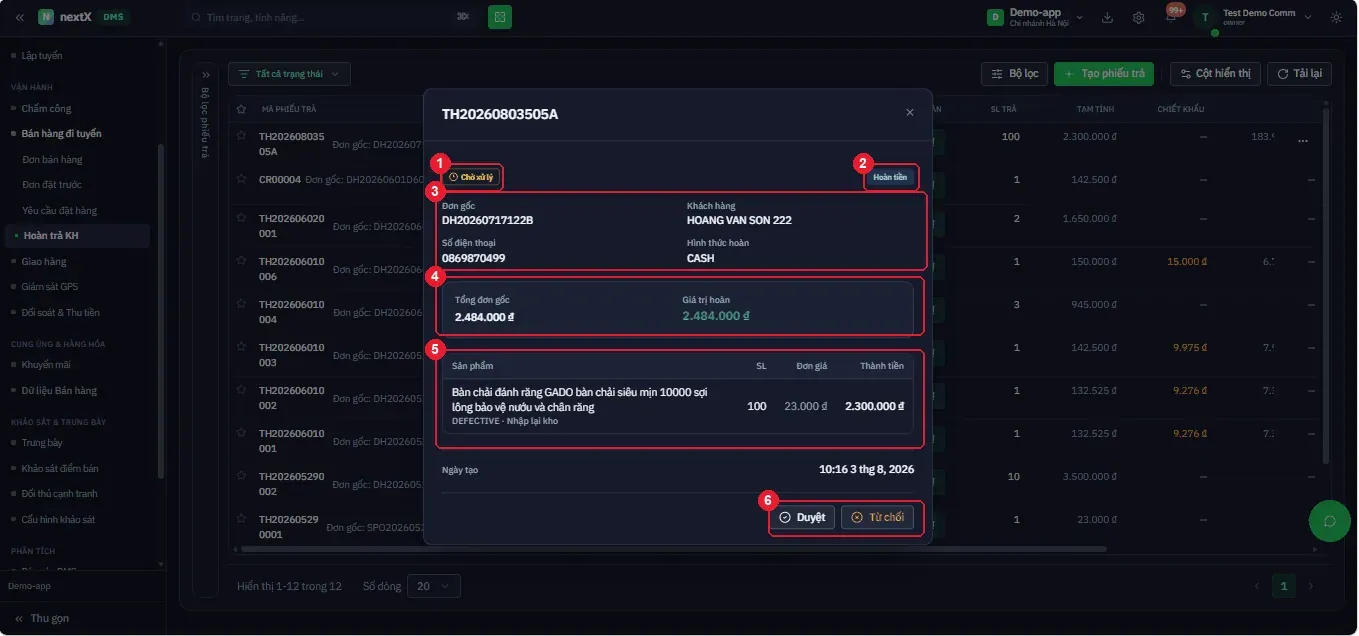Go to Khuyến mãi menu item
The width and height of the screenshot is (1359, 636).
[x=46, y=365]
